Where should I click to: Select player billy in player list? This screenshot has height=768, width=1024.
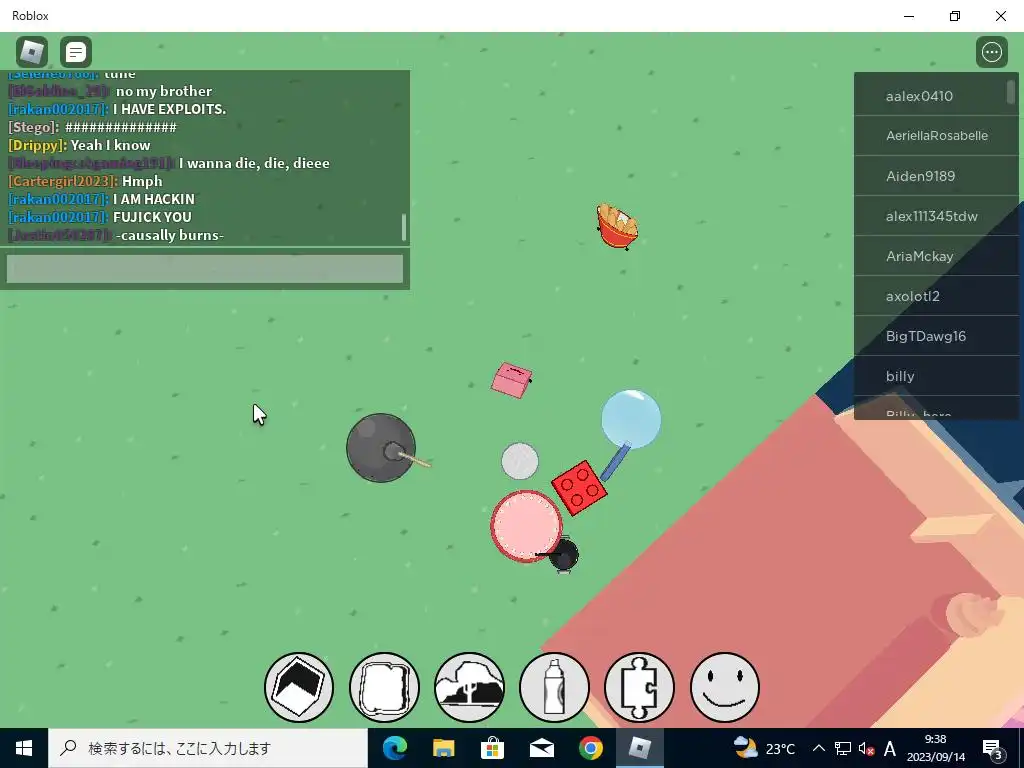[x=936, y=376]
